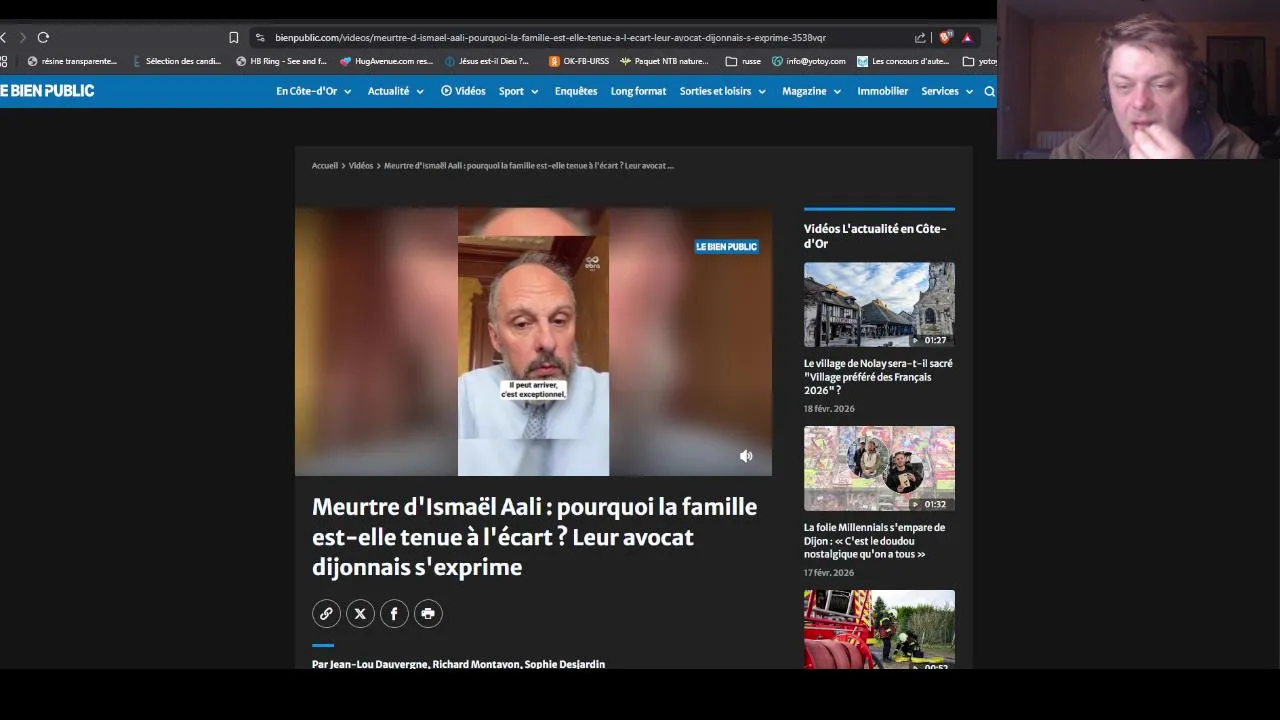
Task: Click the Le Bien Public site logo
Action: click(x=47, y=91)
